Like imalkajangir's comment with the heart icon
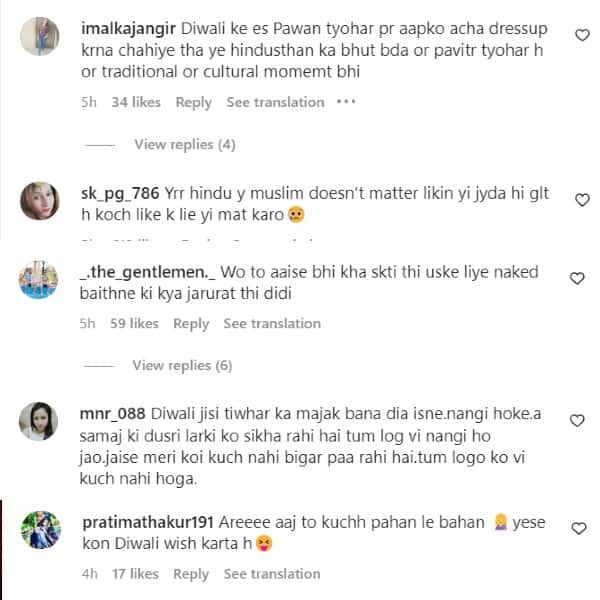The image size is (600, 600). pos(582,35)
